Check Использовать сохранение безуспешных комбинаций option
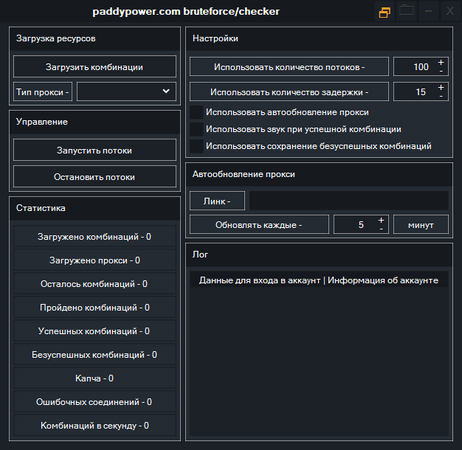 (196, 146)
